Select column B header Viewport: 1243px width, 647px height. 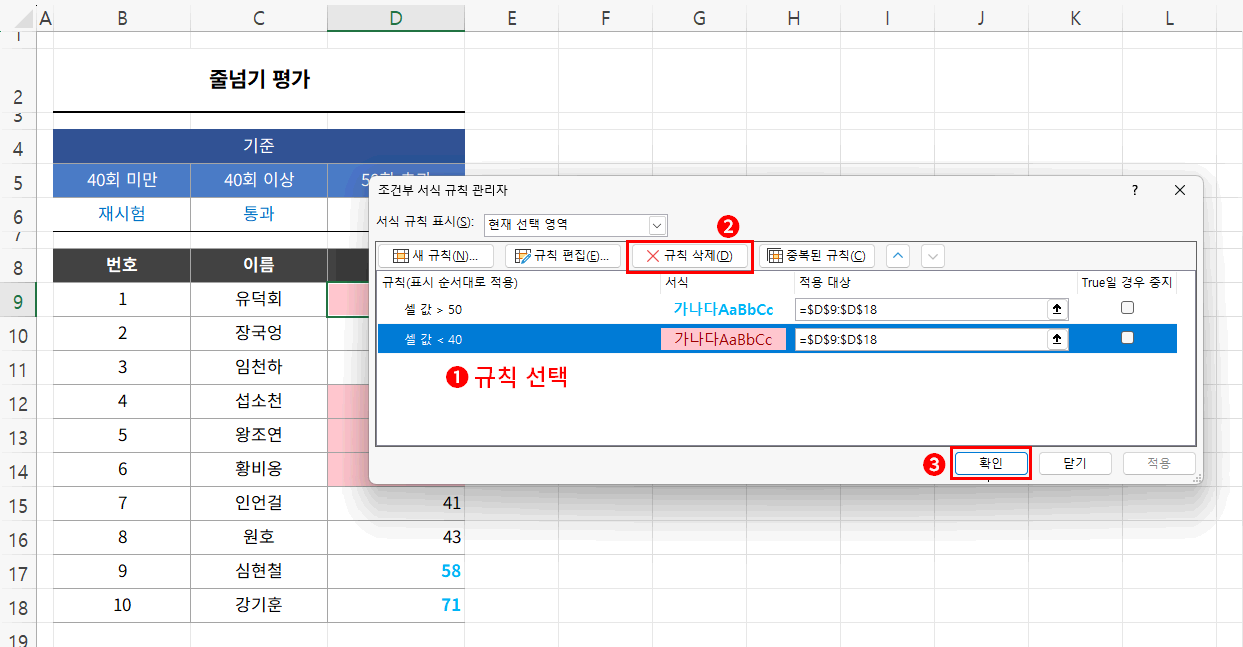pos(121,17)
